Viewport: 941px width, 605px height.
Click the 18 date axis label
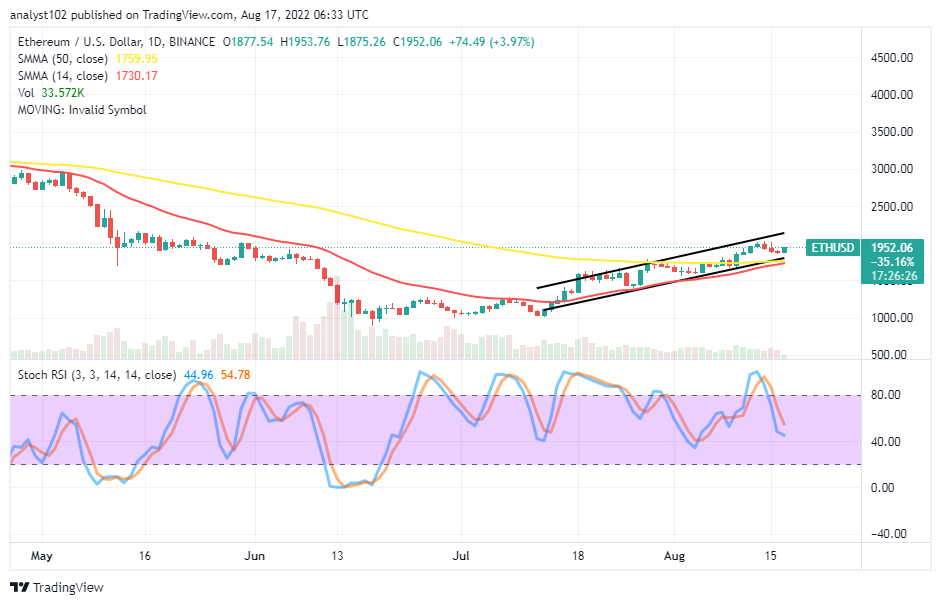tap(578, 556)
